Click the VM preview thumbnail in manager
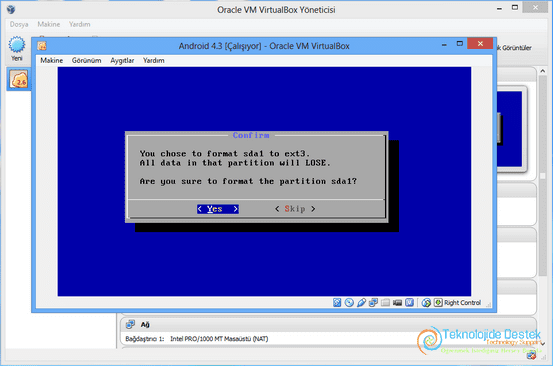The width and height of the screenshot is (553, 366). point(510,129)
